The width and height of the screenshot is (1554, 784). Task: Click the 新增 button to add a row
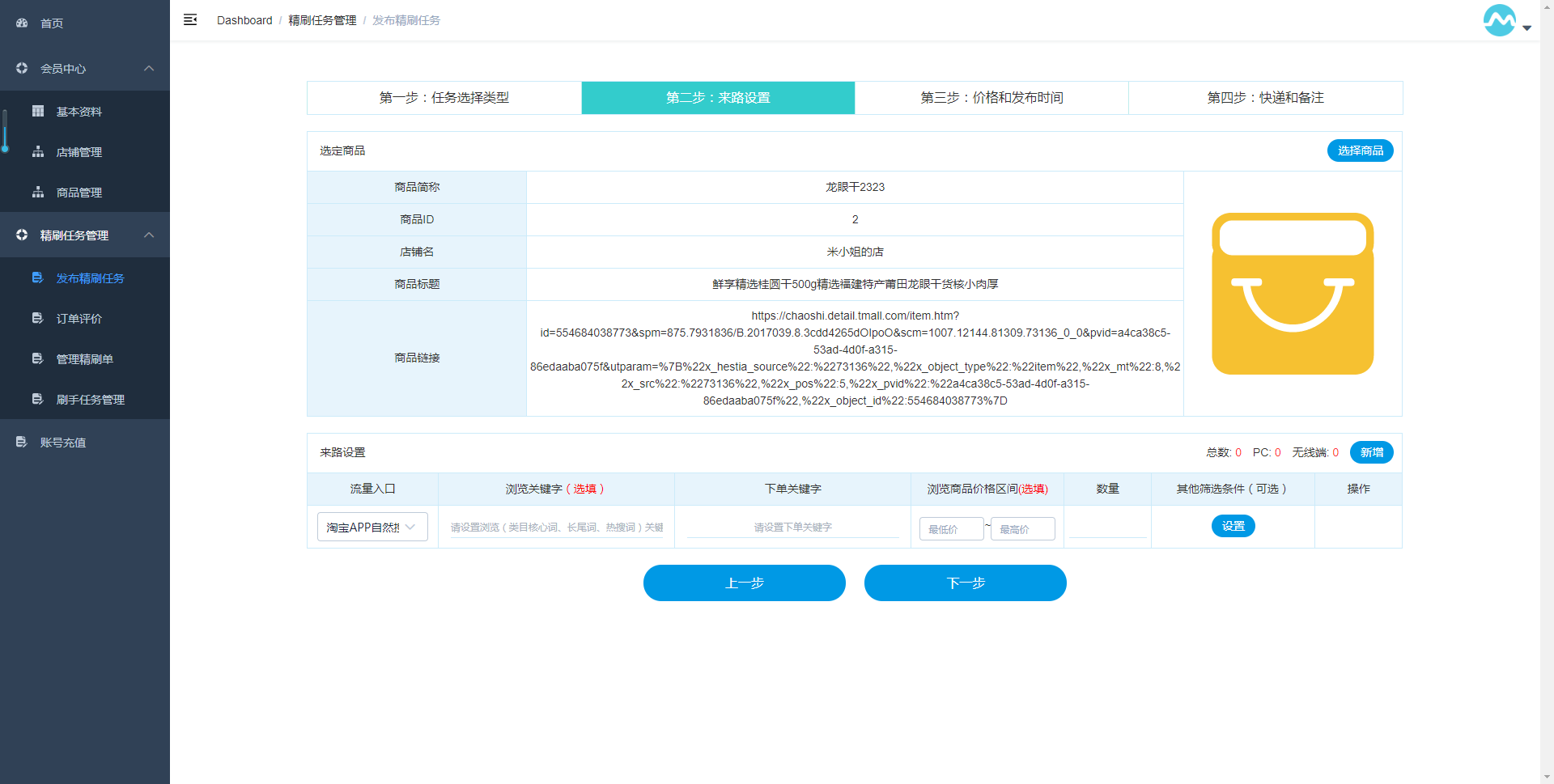pos(1371,453)
